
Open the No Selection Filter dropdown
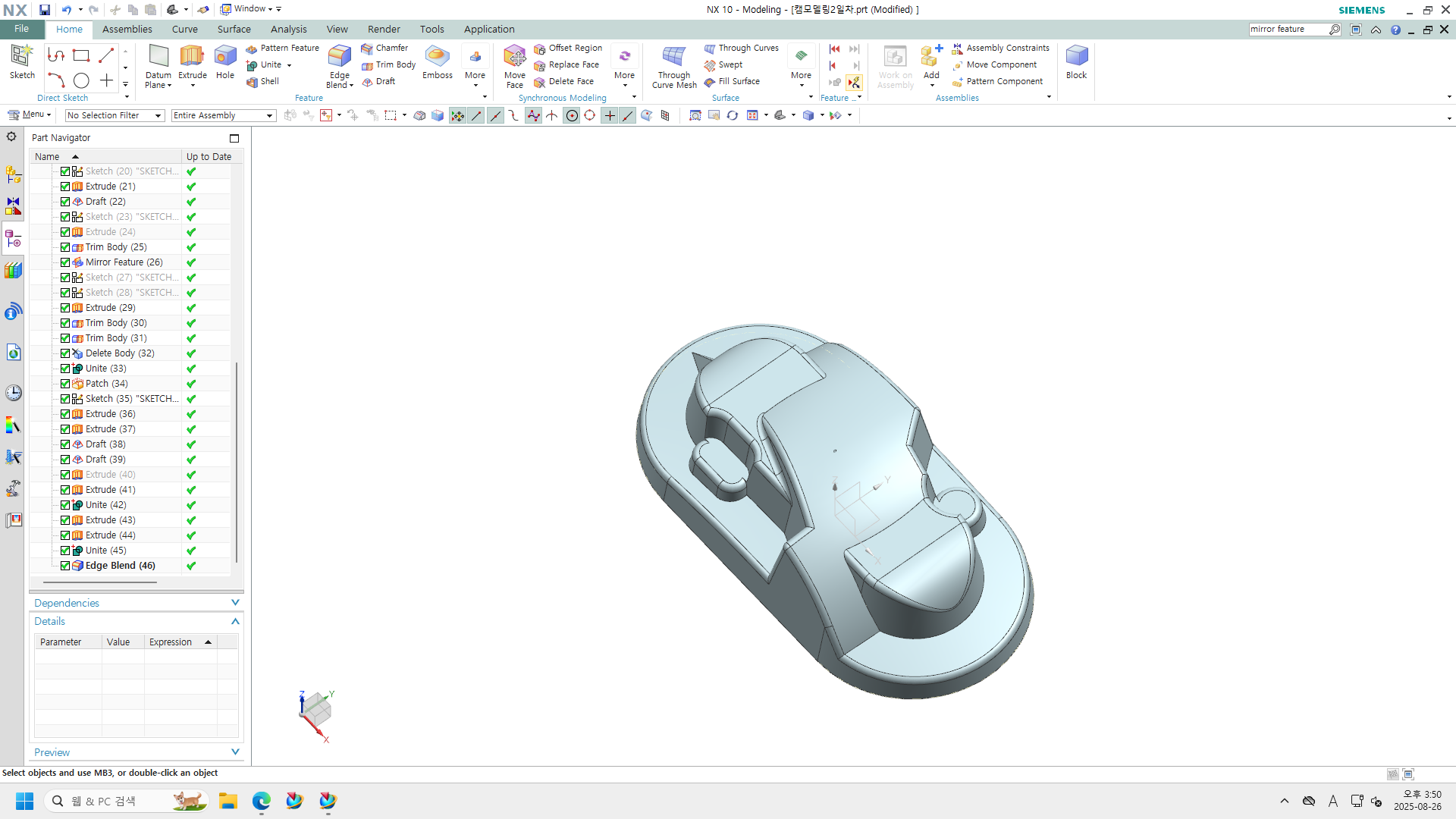click(x=115, y=115)
